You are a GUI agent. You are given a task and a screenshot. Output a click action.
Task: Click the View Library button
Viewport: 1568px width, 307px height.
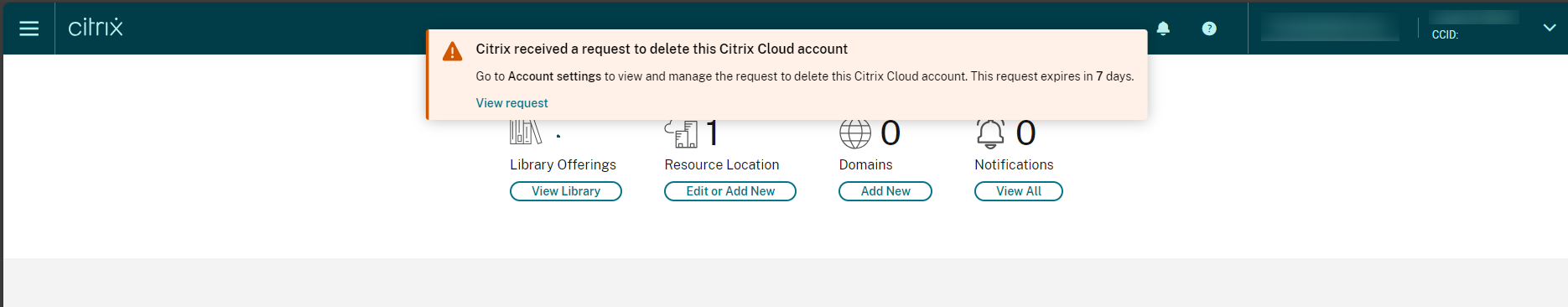pos(566,191)
